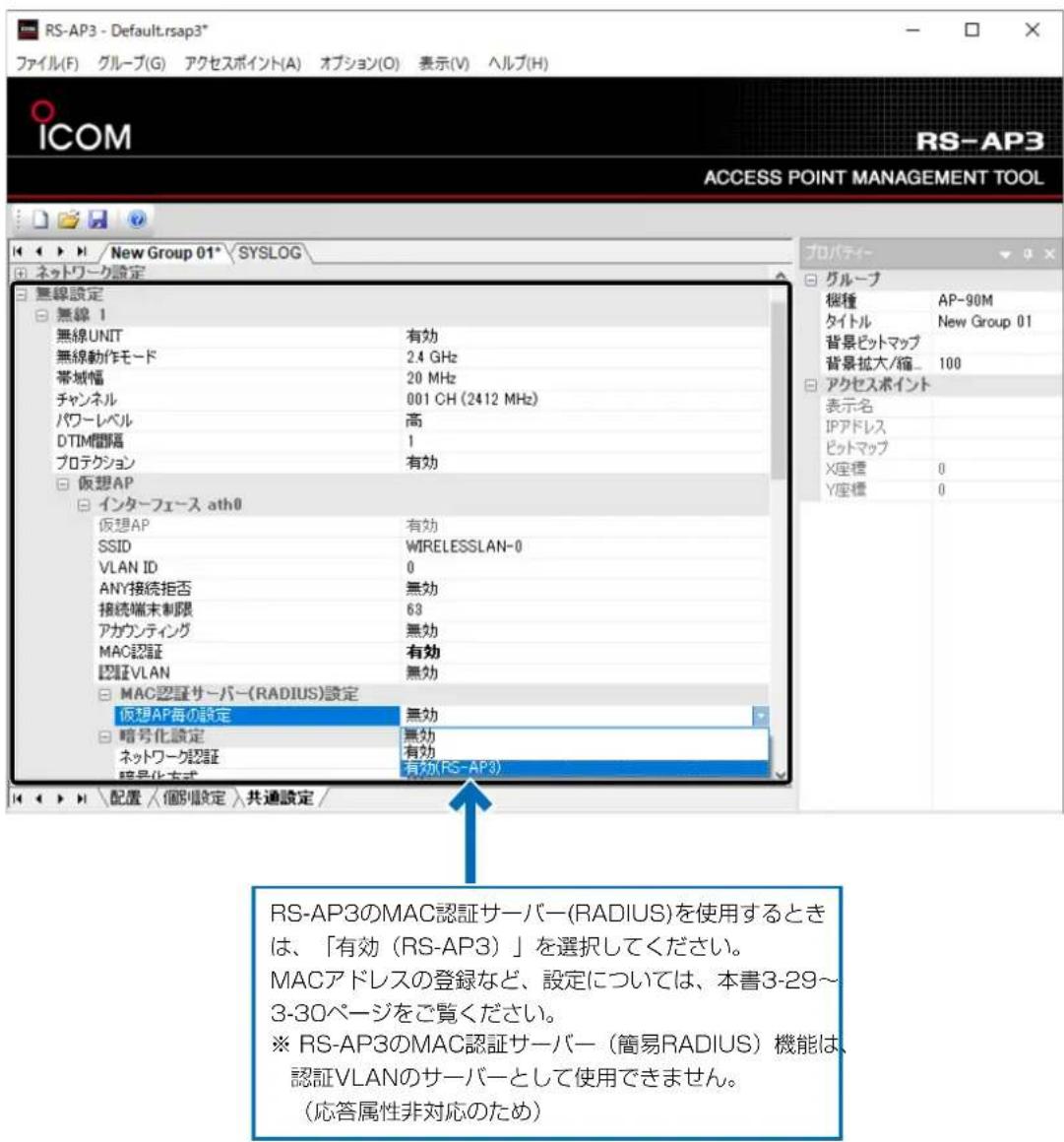Choose 有効 in the dropdown list
1064x1142 pixels.
pos(585,751)
